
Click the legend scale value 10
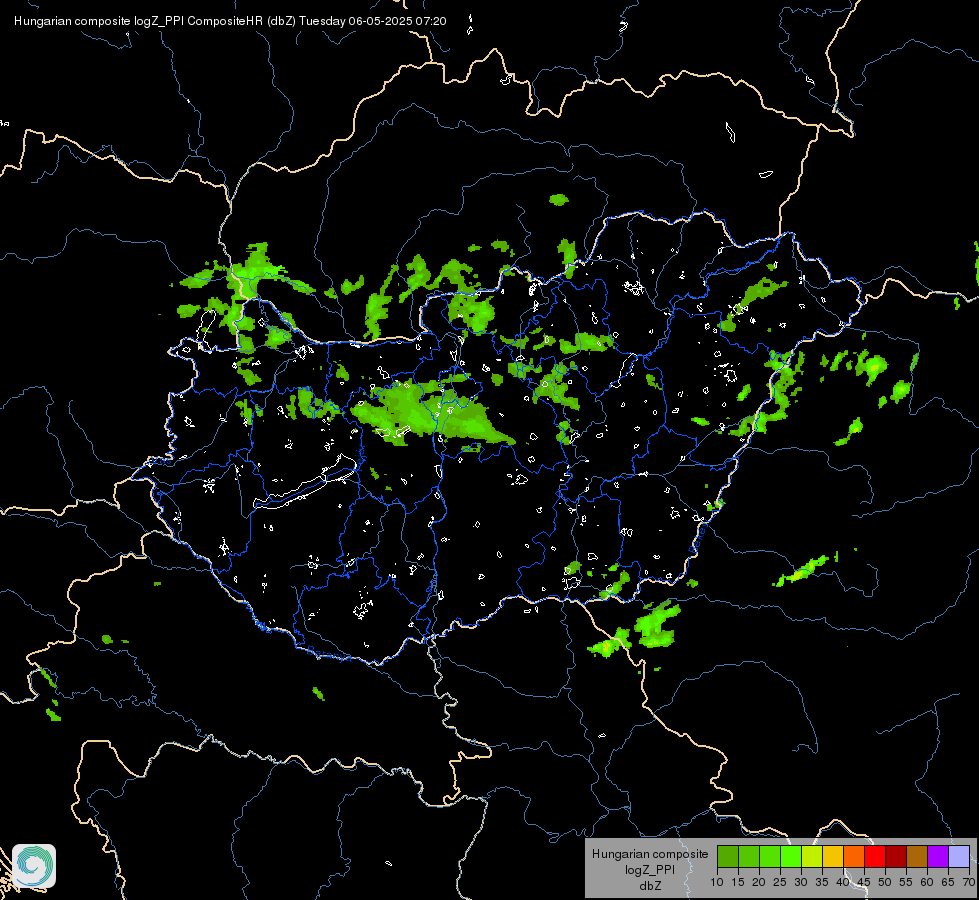pos(717,883)
